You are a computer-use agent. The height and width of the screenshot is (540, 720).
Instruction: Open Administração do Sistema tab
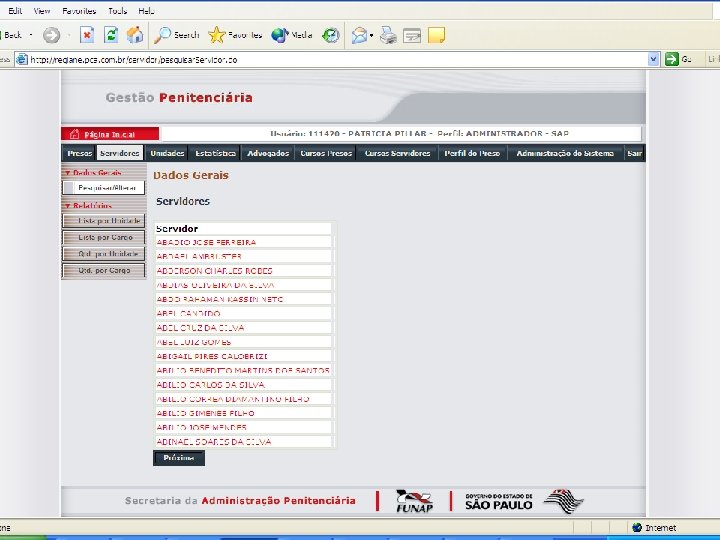point(565,153)
